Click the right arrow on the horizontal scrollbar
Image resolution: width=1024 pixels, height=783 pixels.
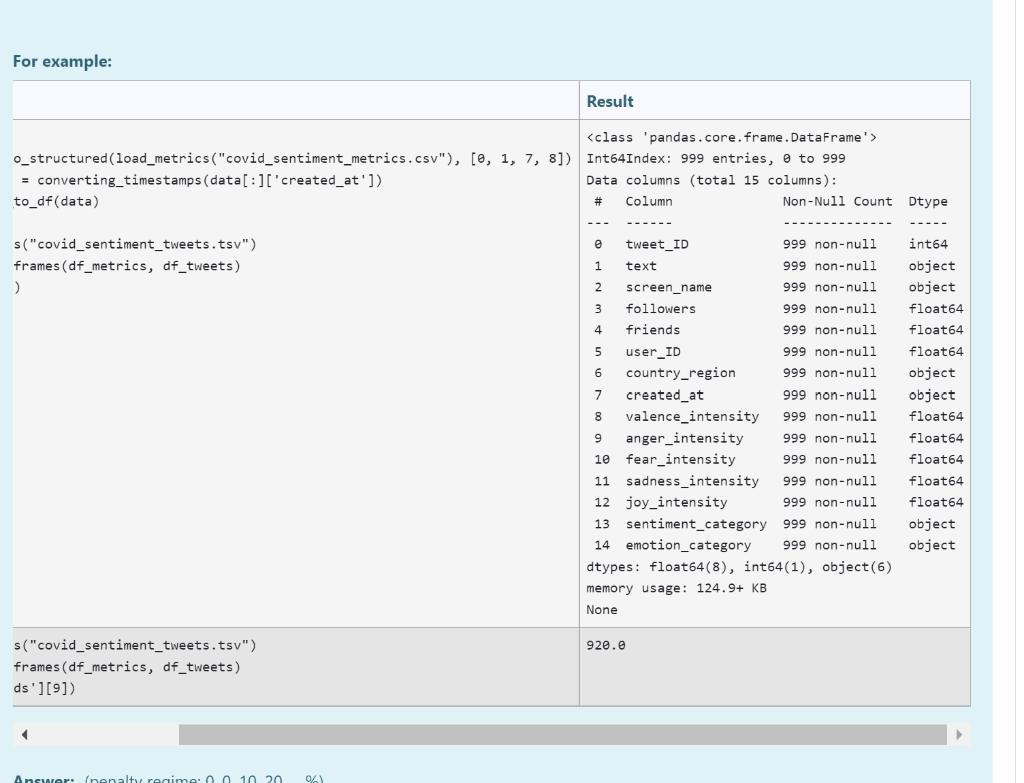click(960, 733)
